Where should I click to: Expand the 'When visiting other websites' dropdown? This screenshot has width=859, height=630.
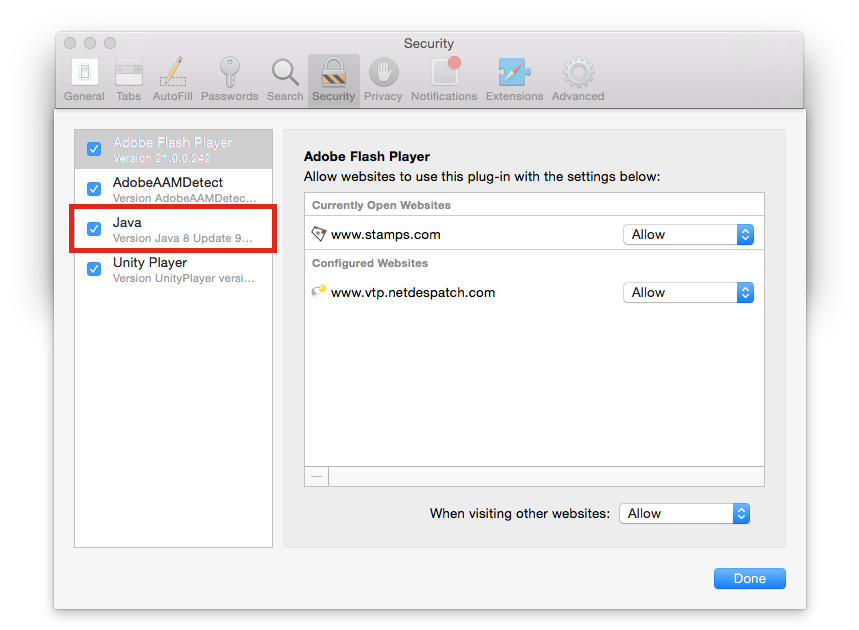click(x=684, y=513)
